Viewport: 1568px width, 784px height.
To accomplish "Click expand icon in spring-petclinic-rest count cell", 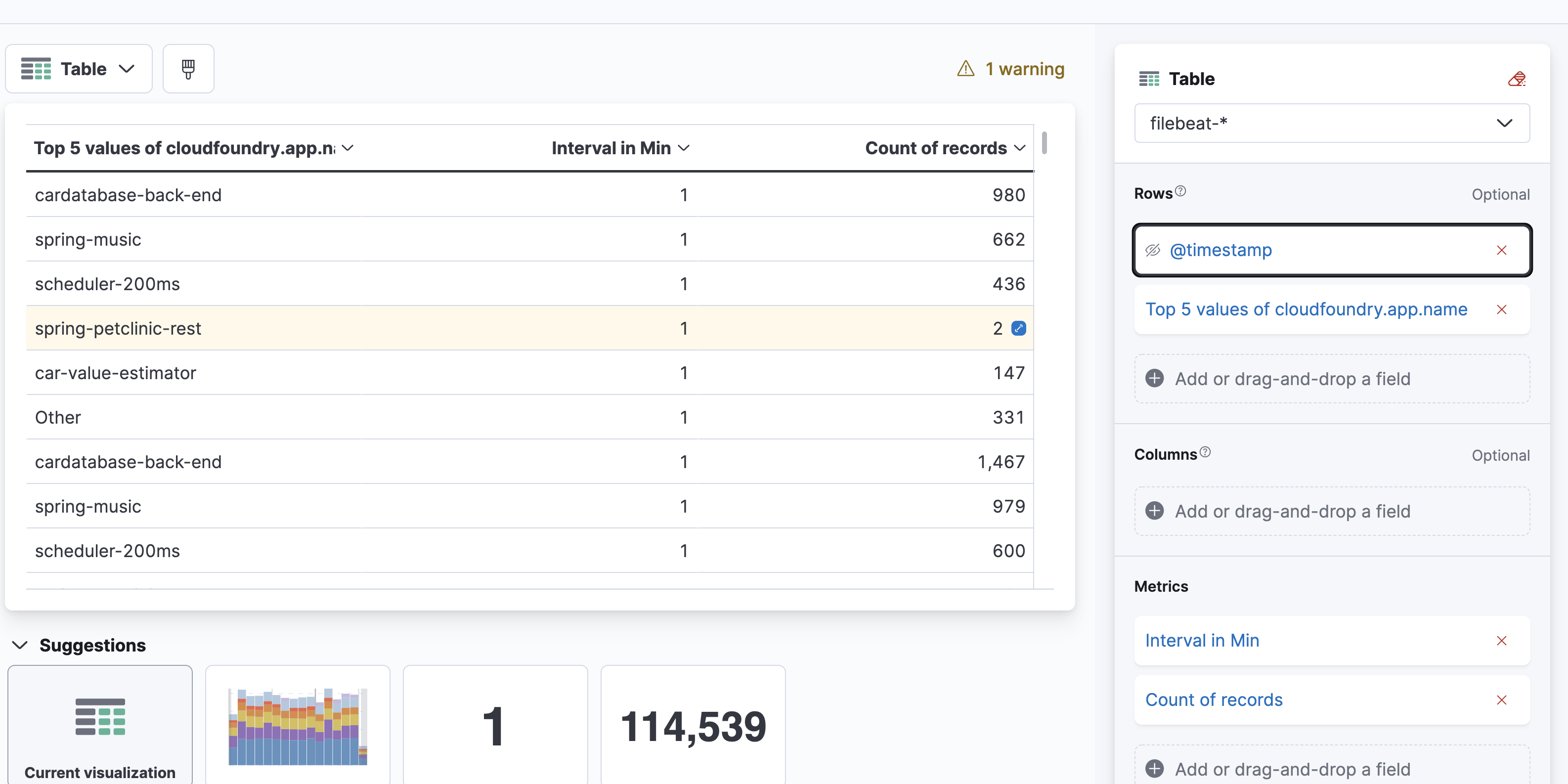I will [1018, 329].
